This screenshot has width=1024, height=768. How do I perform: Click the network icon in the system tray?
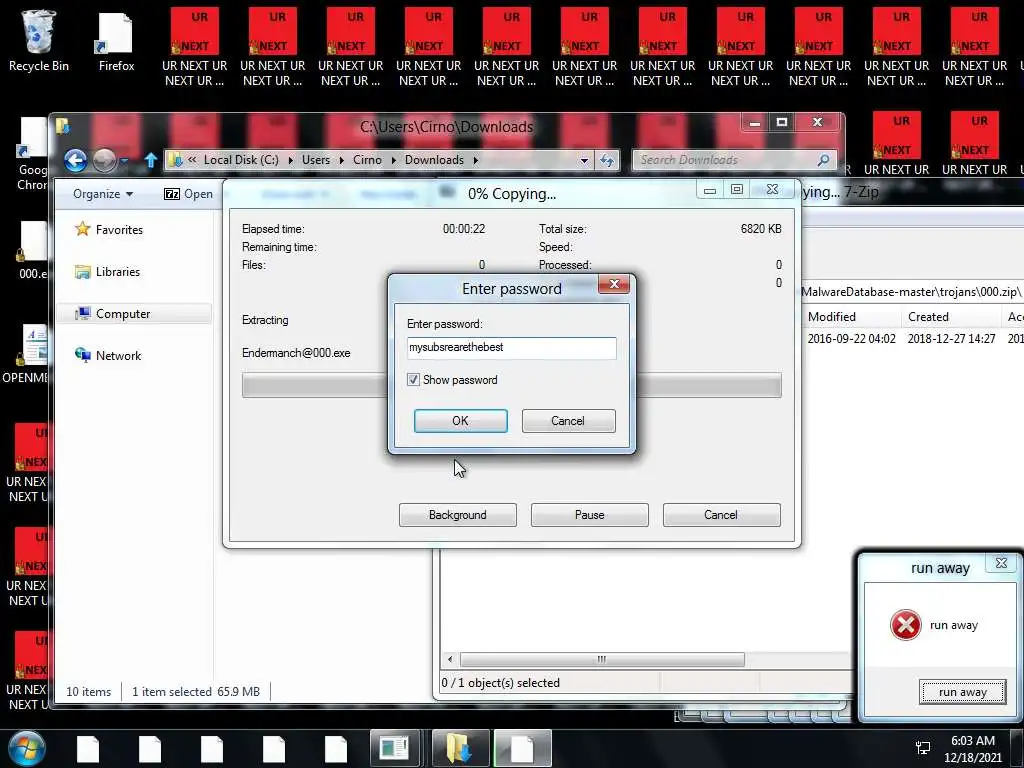923,748
